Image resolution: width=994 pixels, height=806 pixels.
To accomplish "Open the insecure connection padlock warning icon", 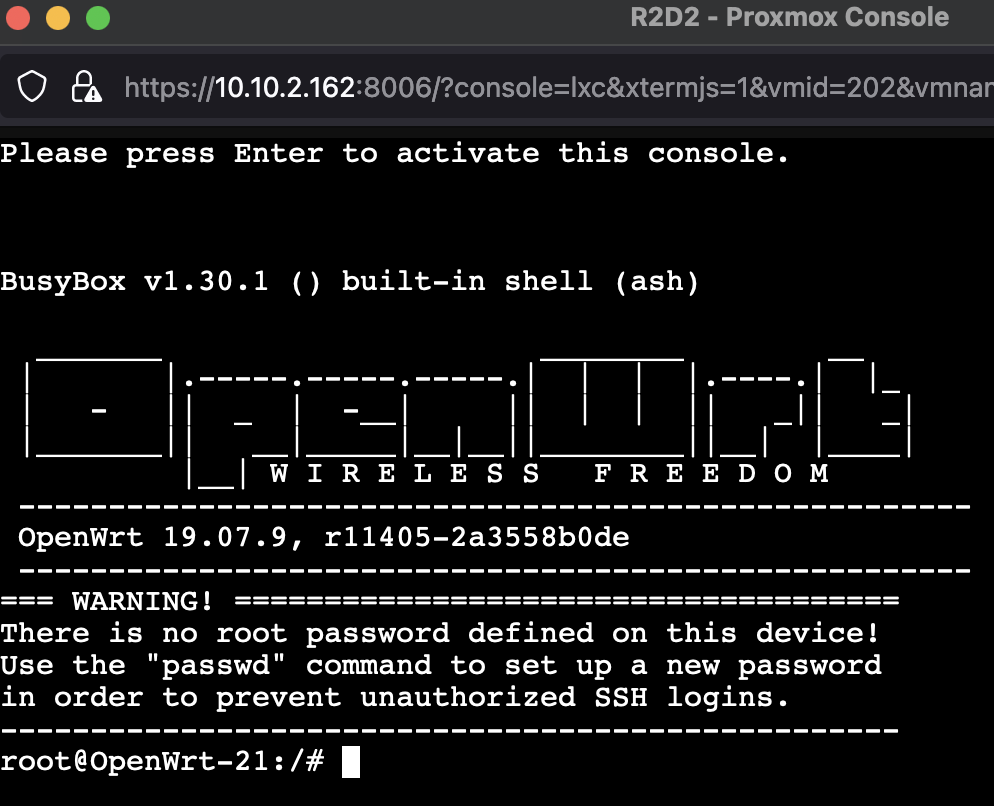I will click(86, 86).
